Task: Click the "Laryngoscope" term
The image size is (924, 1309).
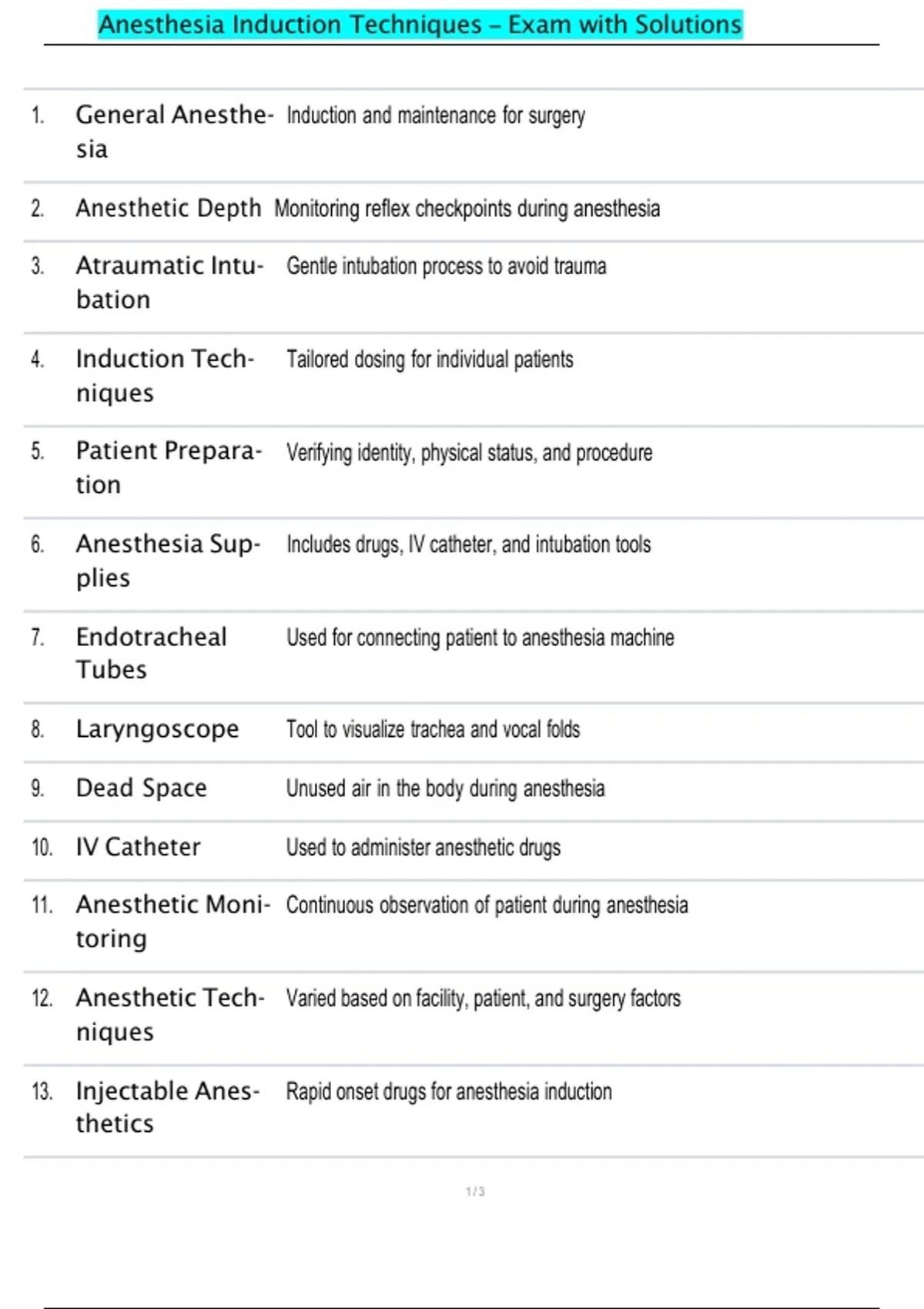Action: pyautogui.click(x=157, y=728)
